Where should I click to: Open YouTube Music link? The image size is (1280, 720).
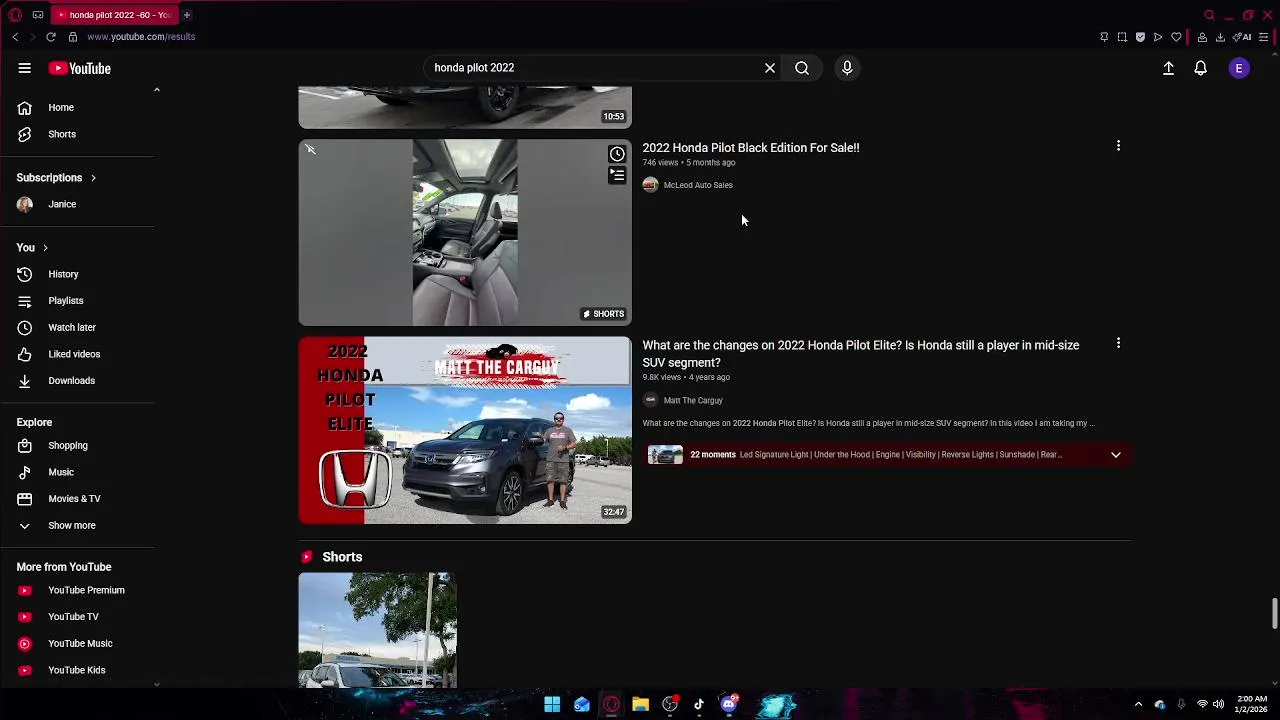click(78, 643)
